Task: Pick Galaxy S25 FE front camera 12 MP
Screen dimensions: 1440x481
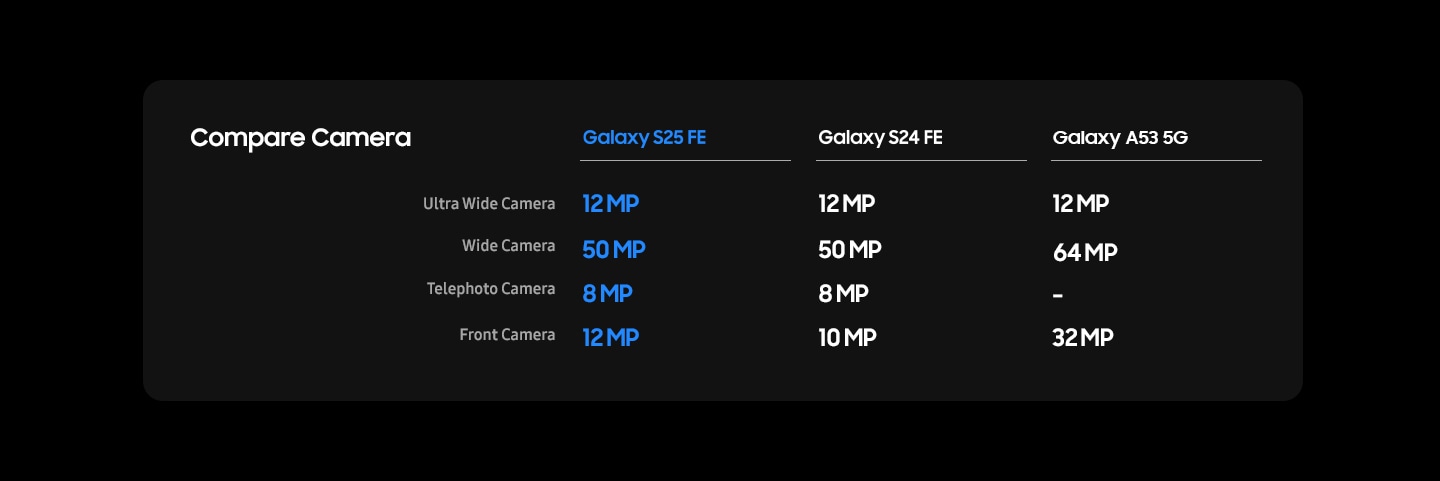Action: tap(610, 338)
